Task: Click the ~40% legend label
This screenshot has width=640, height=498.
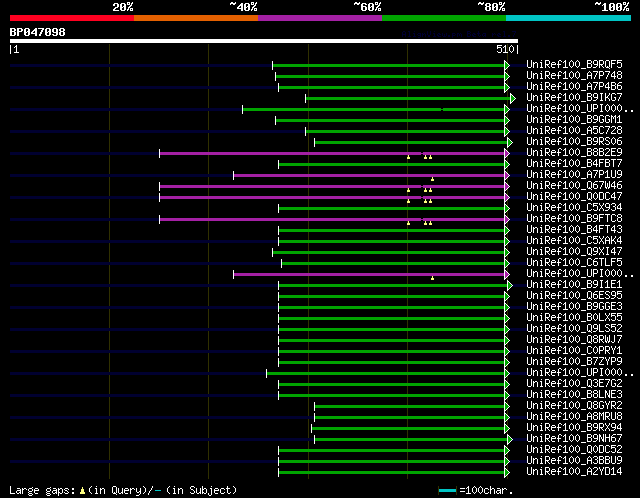Action: coord(243,7)
